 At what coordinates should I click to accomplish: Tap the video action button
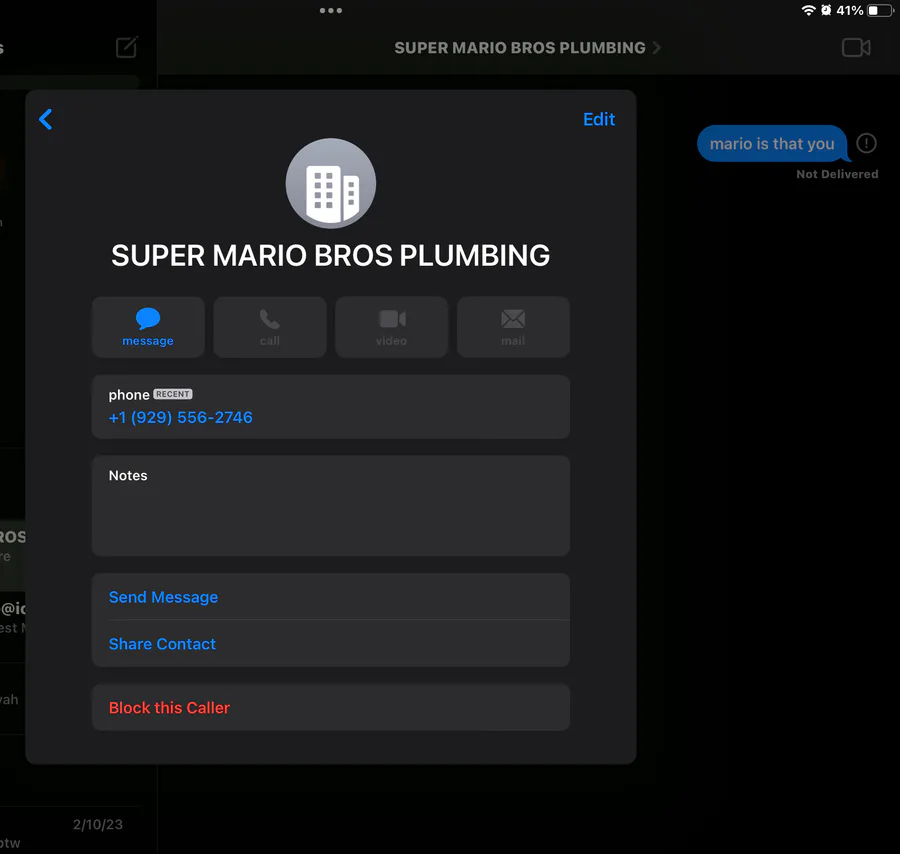point(391,327)
